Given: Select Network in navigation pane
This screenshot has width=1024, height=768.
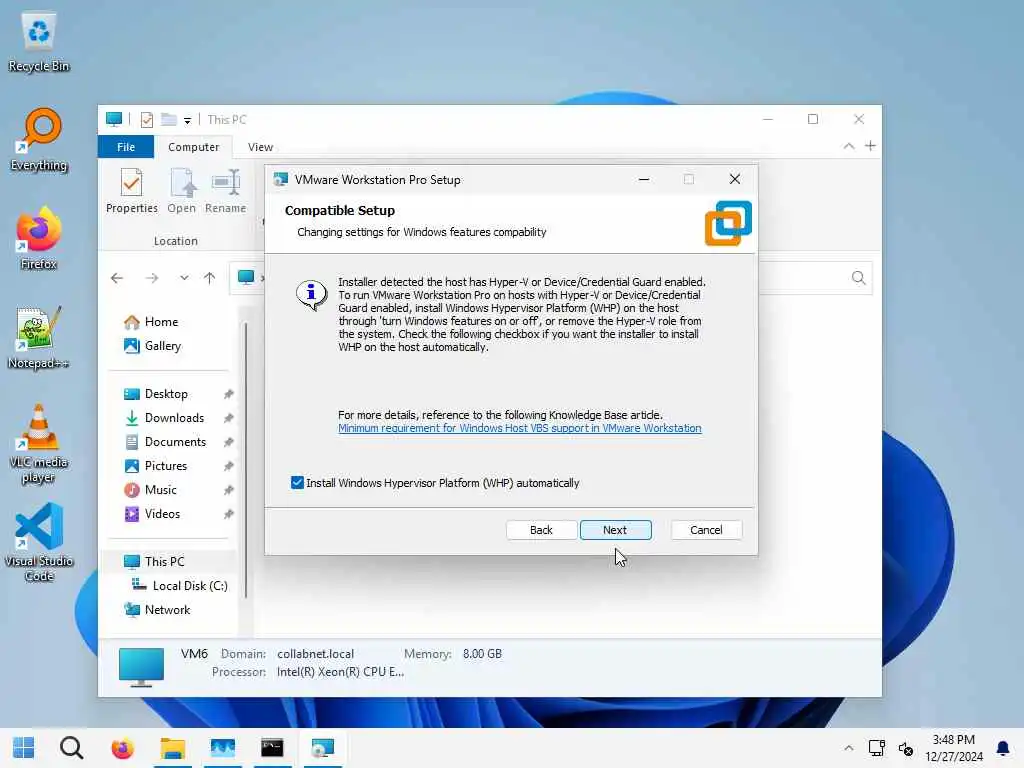Looking at the screenshot, I should click(x=157, y=610).
